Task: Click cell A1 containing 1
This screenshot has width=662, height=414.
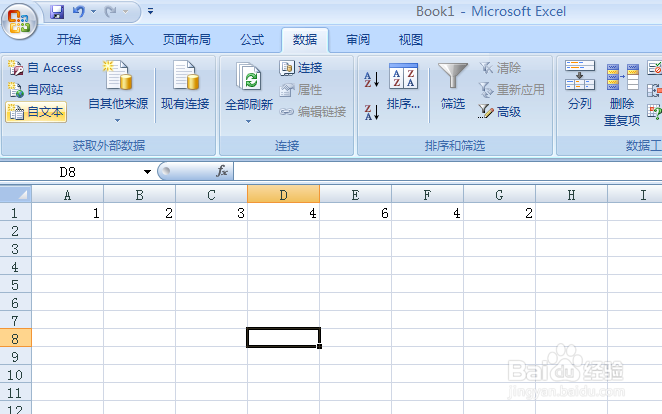Action: 68,213
